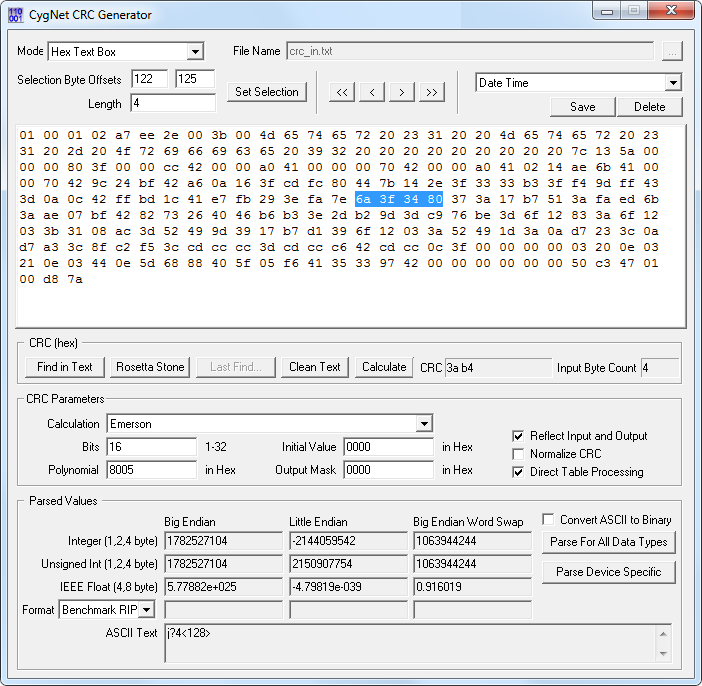Viewport: 702px width, 686px height.
Task: Click the CRC result field 3a b4
Action: [x=499, y=368]
